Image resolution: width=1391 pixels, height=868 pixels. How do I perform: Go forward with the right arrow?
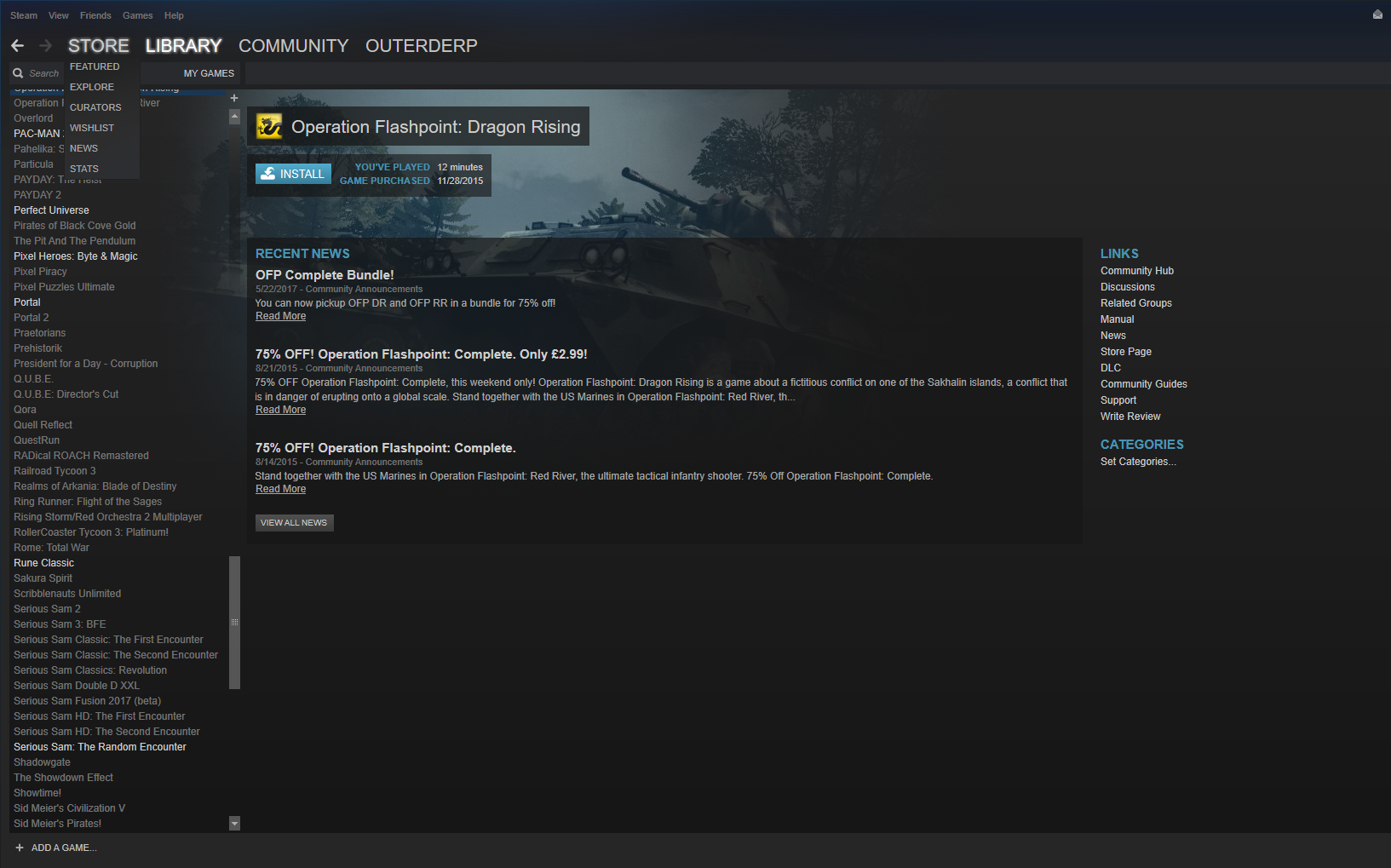pos(46,45)
